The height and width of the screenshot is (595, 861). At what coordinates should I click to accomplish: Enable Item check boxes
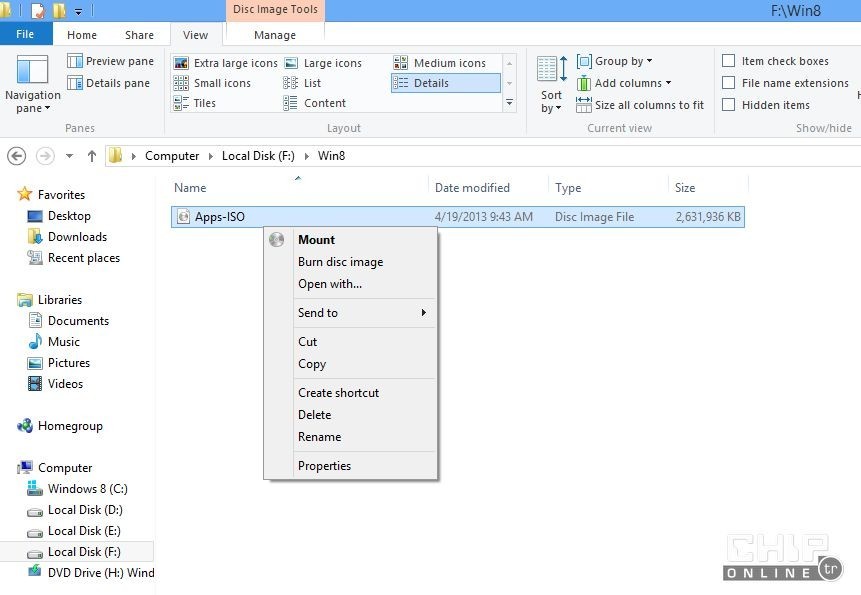click(x=728, y=61)
